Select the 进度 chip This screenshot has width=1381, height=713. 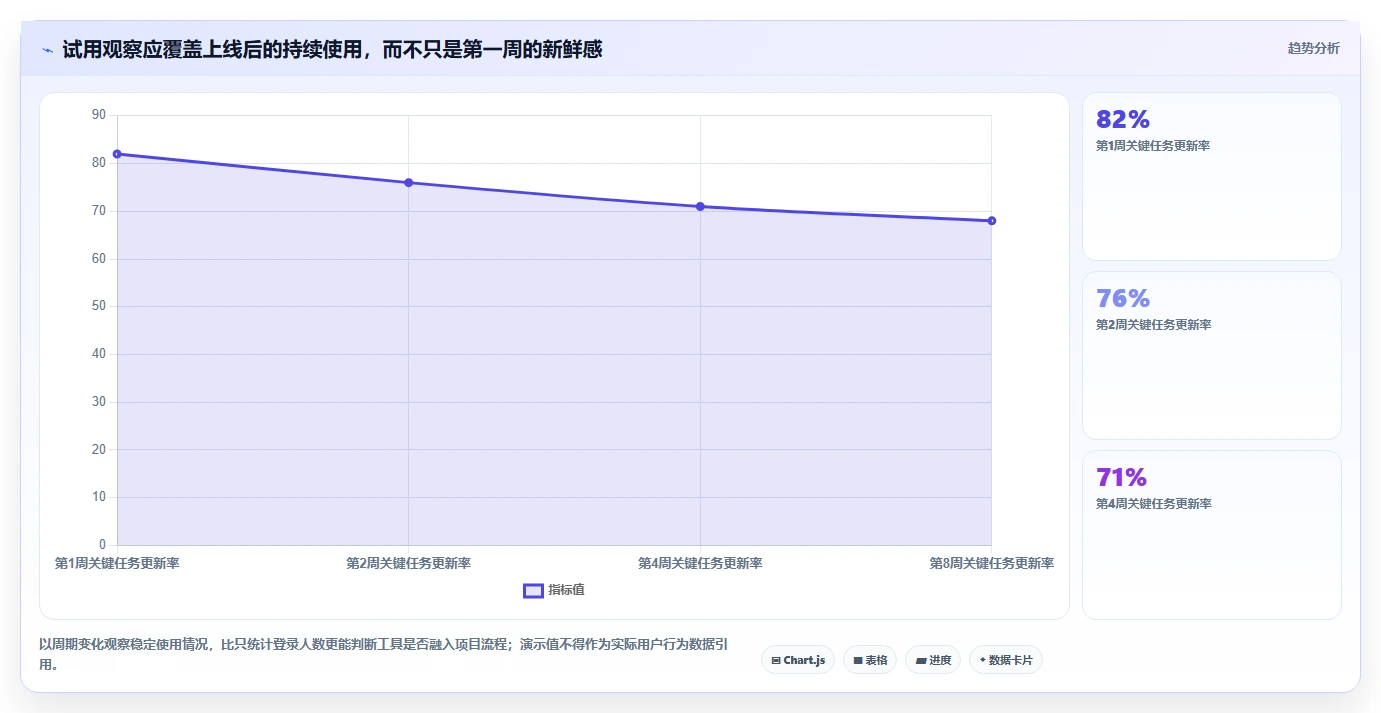(x=933, y=660)
